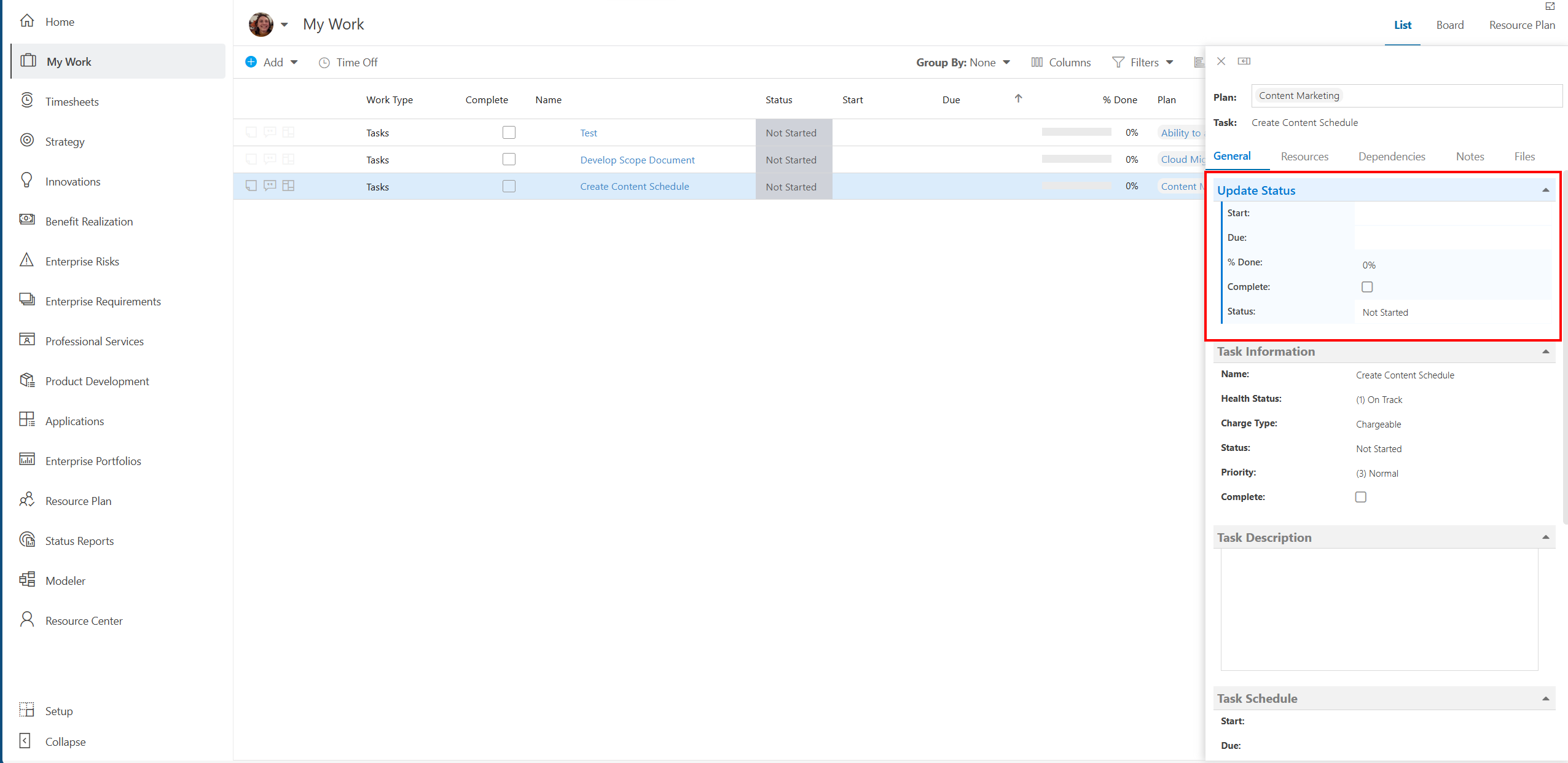Click the user profile avatar
The height and width of the screenshot is (763, 1568).
261,25
